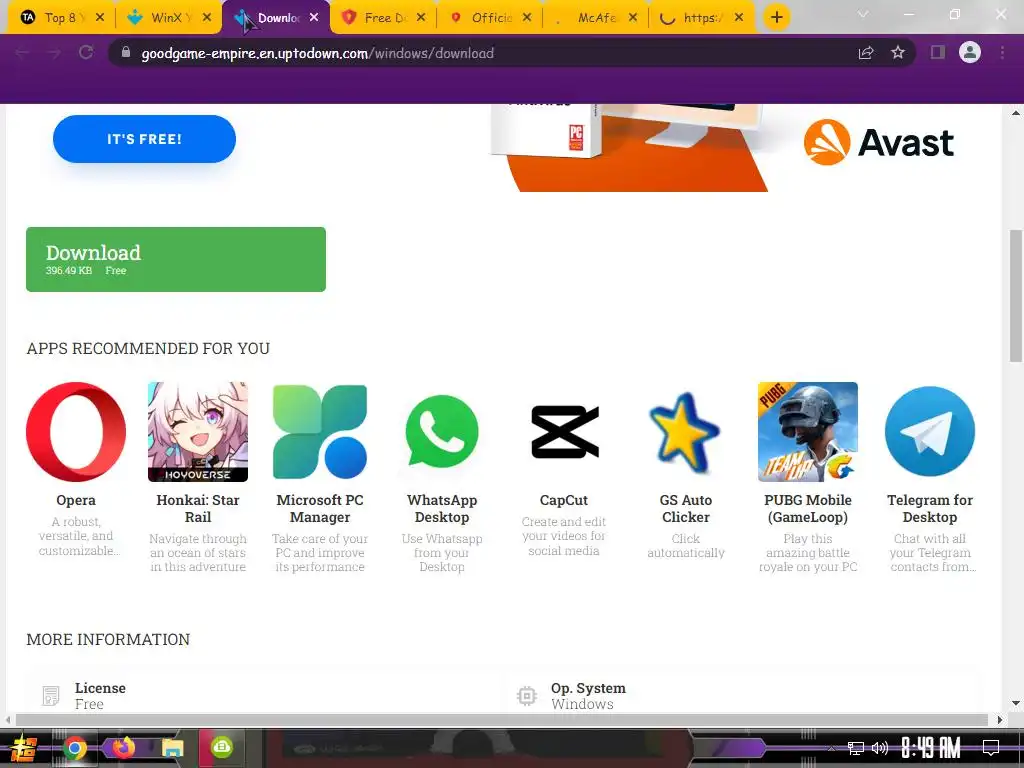Close the WinX tab

[207, 18]
